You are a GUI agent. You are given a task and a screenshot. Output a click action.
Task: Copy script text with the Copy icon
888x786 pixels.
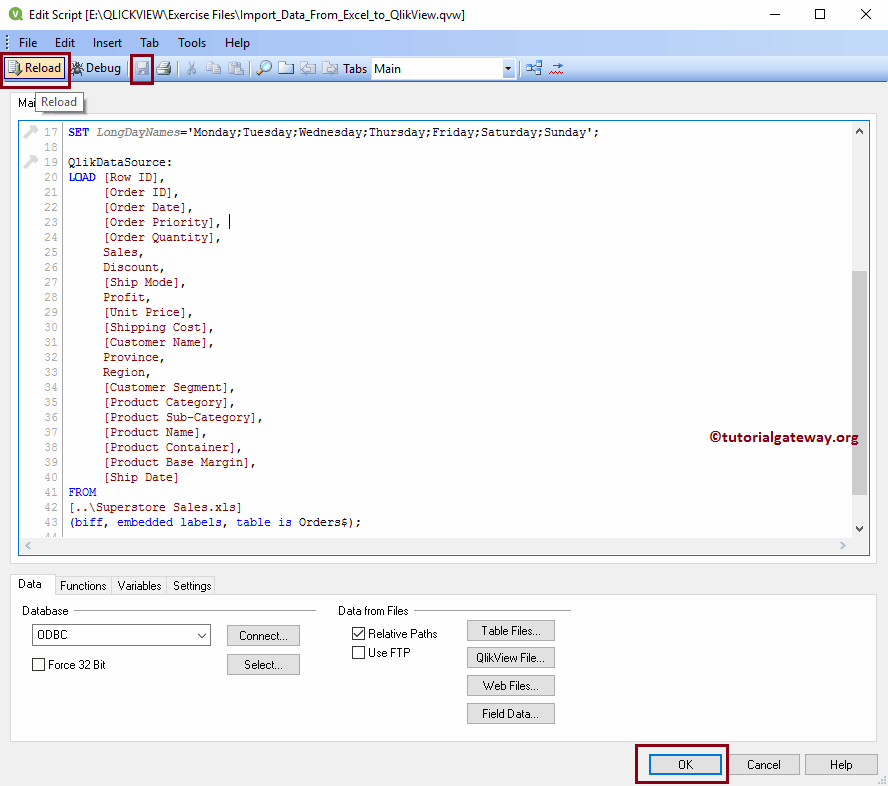pyautogui.click(x=212, y=68)
